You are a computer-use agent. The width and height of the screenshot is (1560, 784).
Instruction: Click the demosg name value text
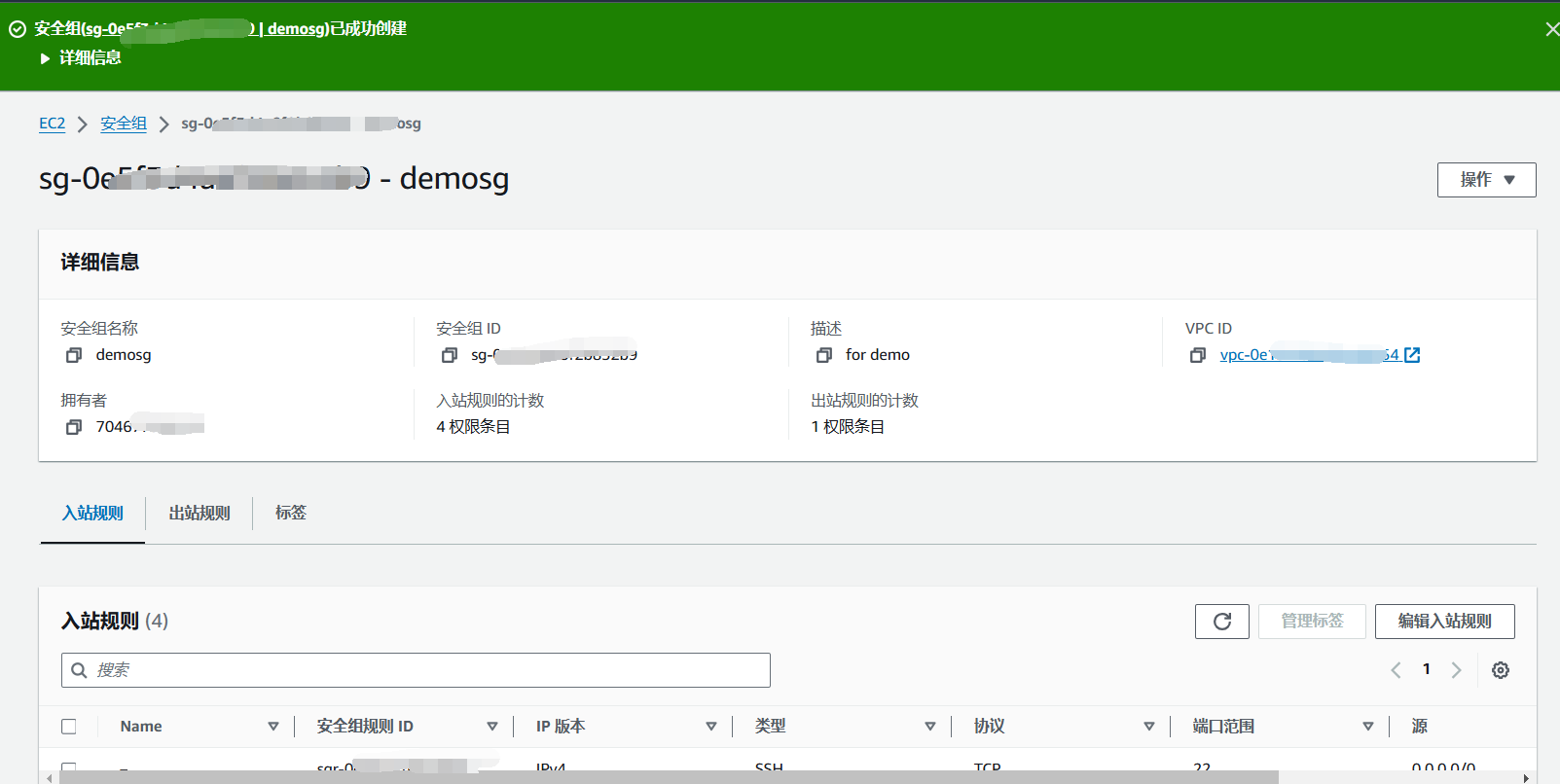124,355
